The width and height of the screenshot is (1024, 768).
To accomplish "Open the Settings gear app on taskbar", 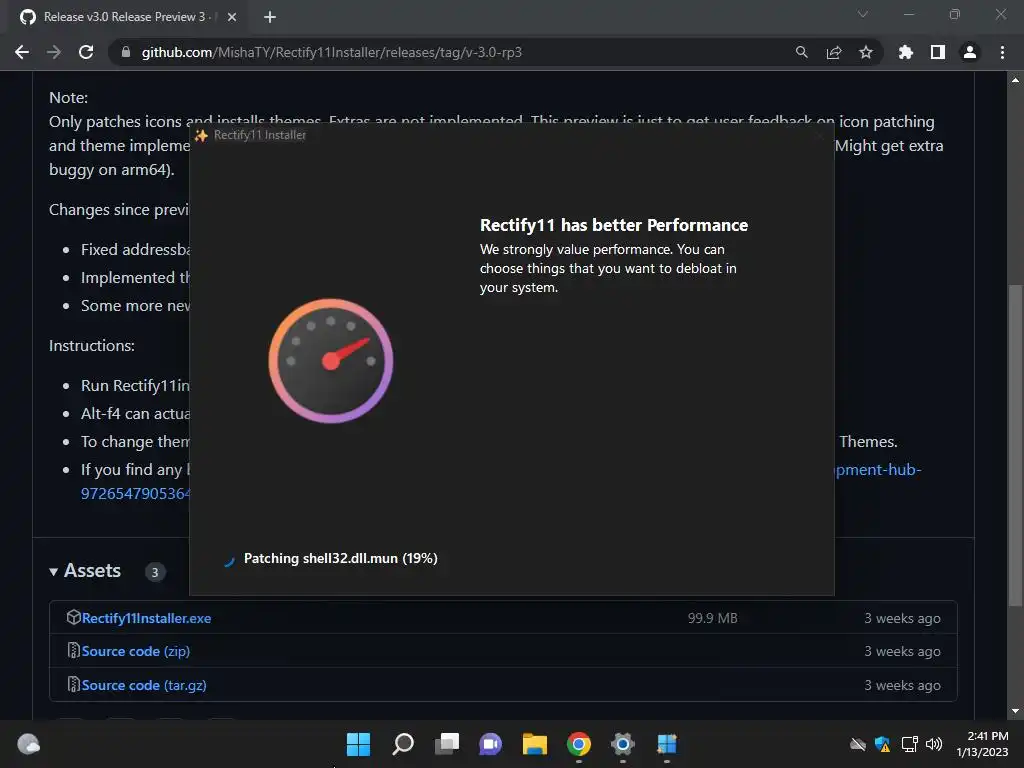I will [622, 744].
